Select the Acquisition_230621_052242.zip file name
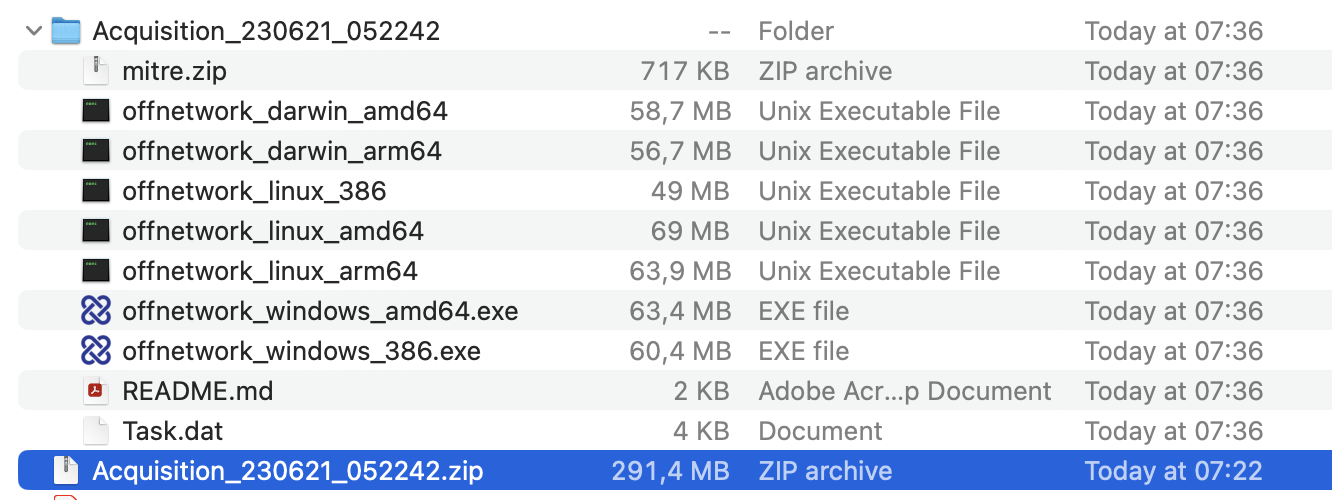Screen dimensions: 1332x500 (288, 471)
